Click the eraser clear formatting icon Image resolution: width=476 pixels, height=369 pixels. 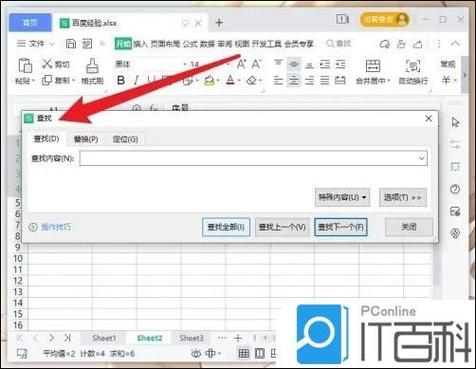(252, 80)
